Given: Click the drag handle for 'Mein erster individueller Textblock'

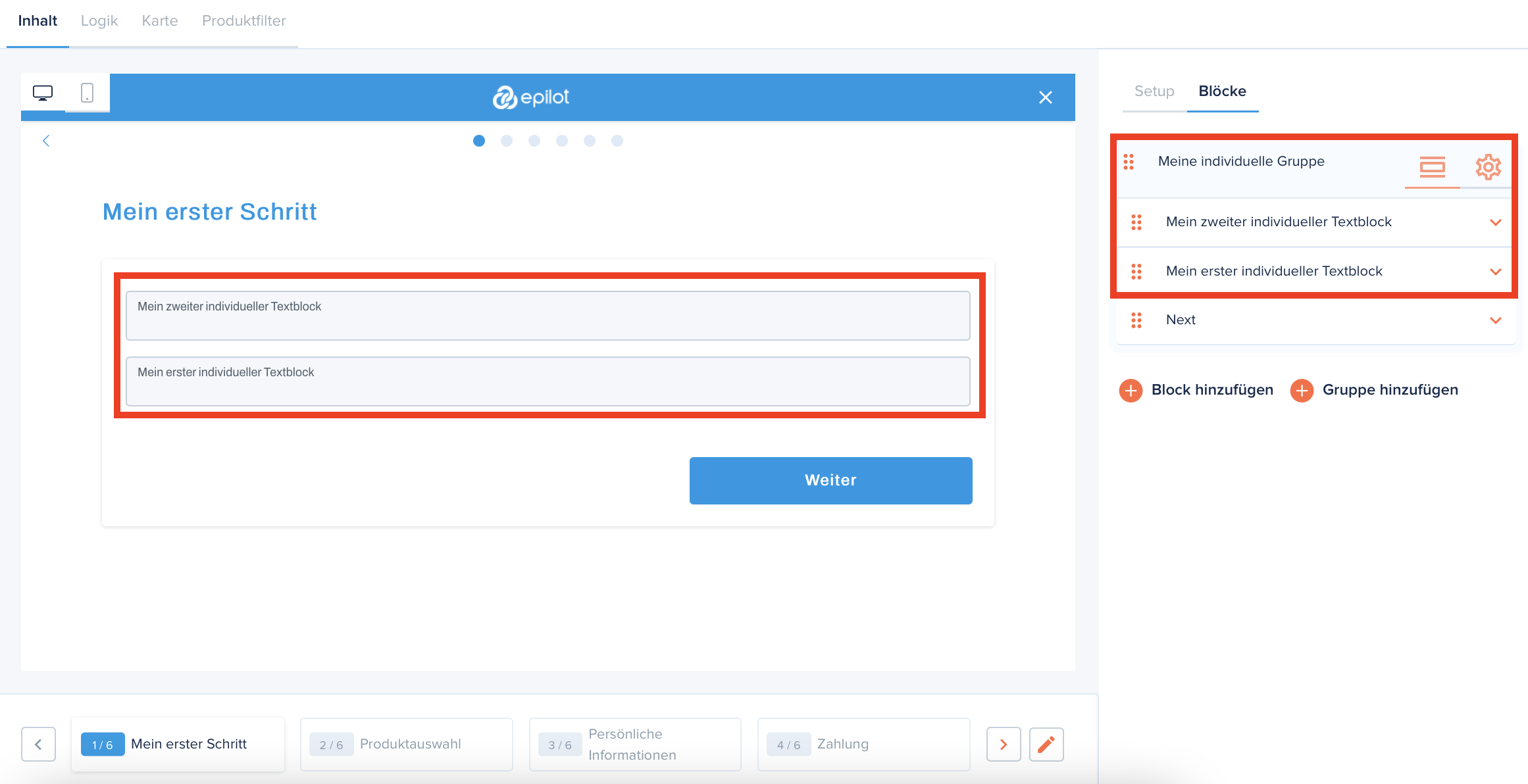Looking at the screenshot, I should 1137,271.
